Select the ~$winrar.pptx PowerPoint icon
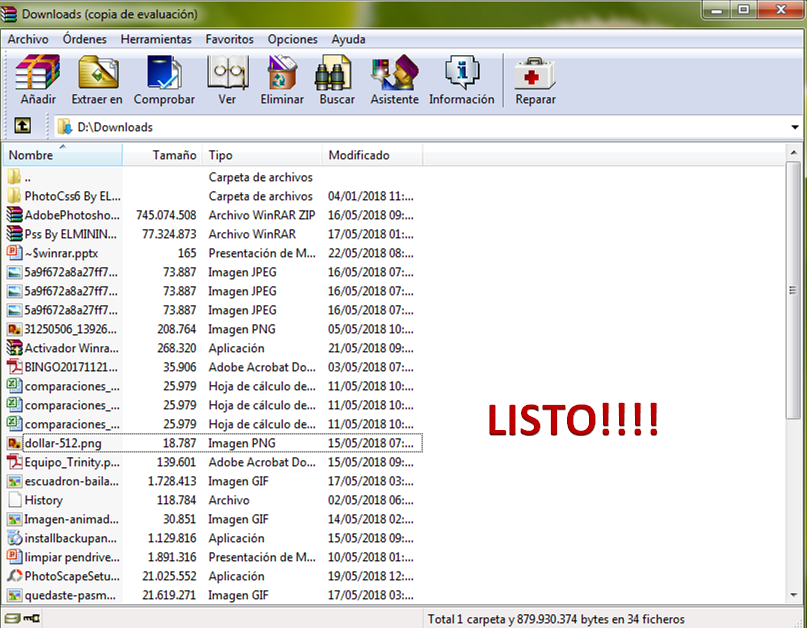Image resolution: width=807 pixels, height=628 pixels. click(14, 253)
